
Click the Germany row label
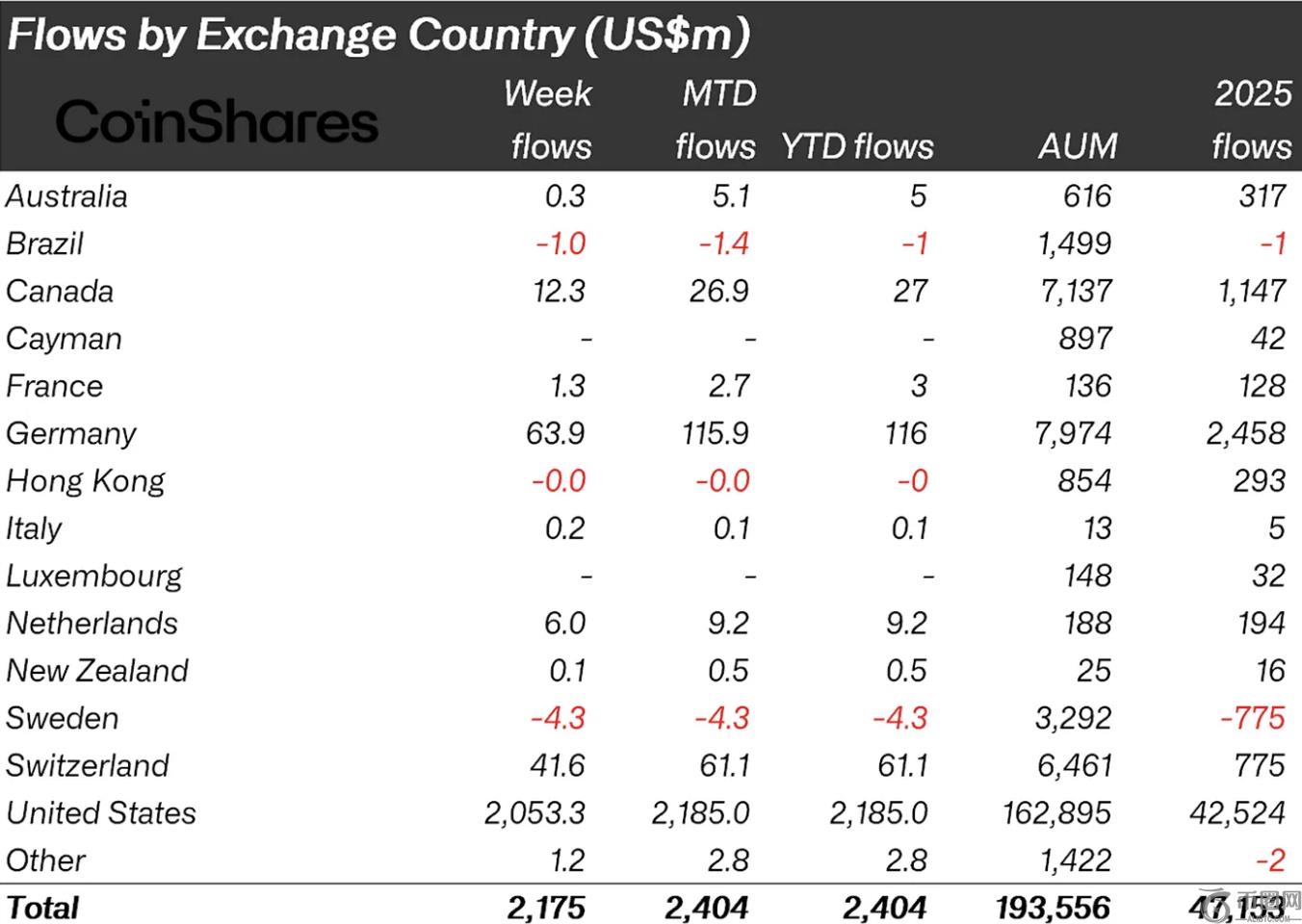point(71,433)
